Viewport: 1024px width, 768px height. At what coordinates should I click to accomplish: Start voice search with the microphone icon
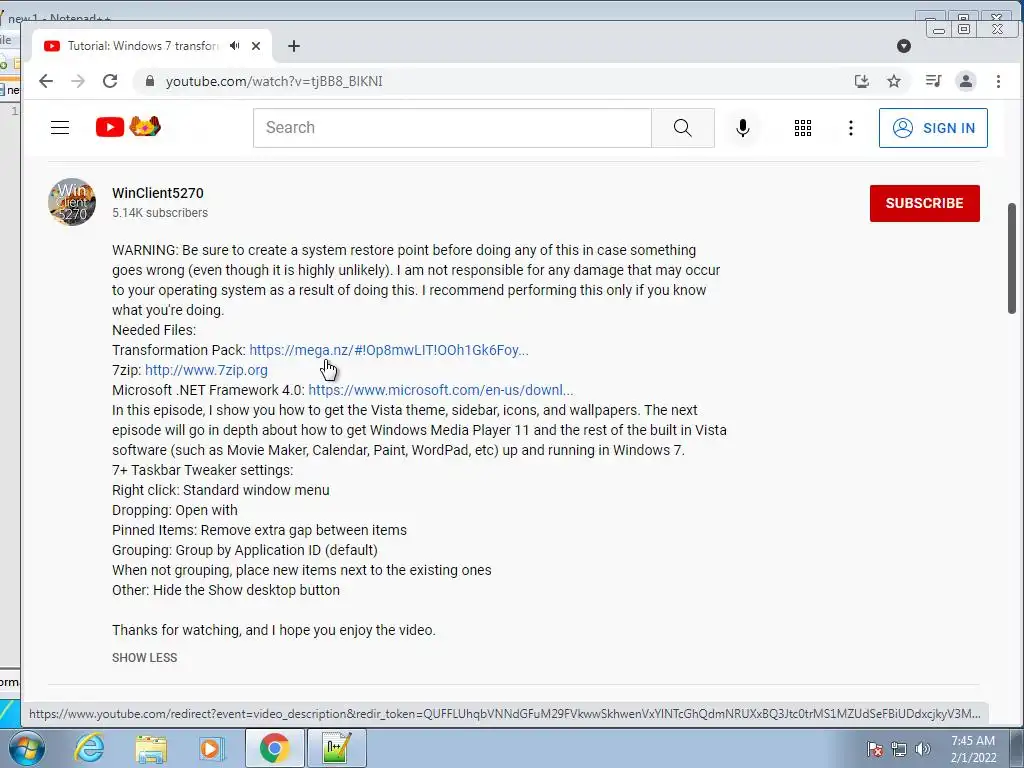click(x=743, y=127)
